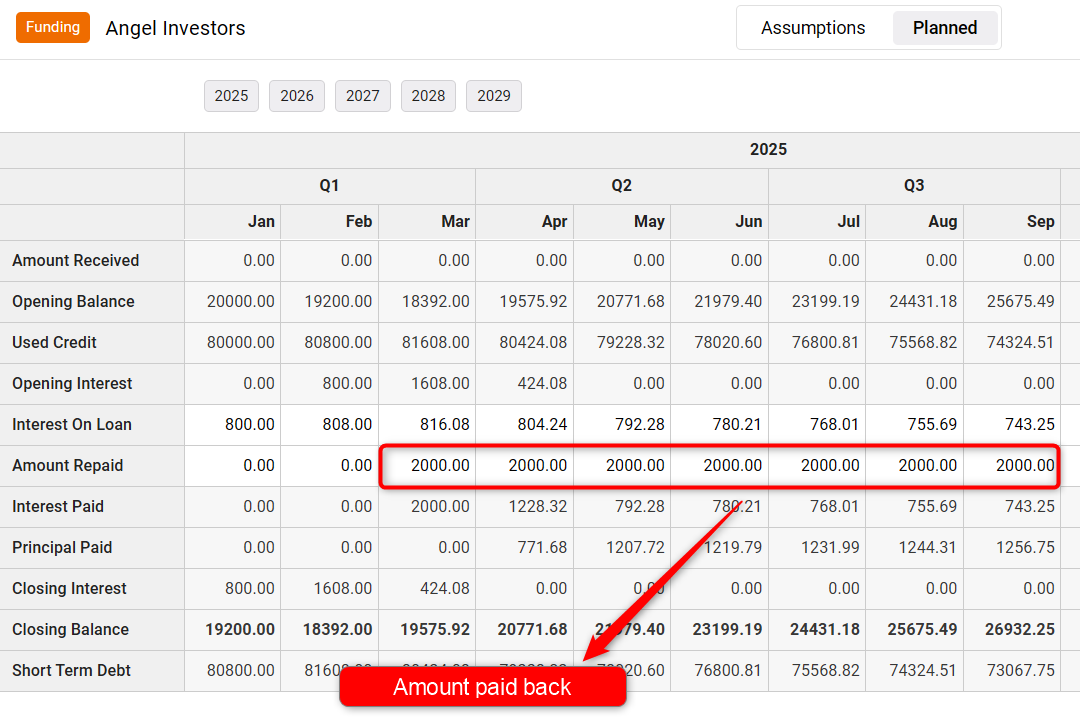The height and width of the screenshot is (727, 1080).
Task: Click the Q1 quarter header
Action: pos(329,186)
